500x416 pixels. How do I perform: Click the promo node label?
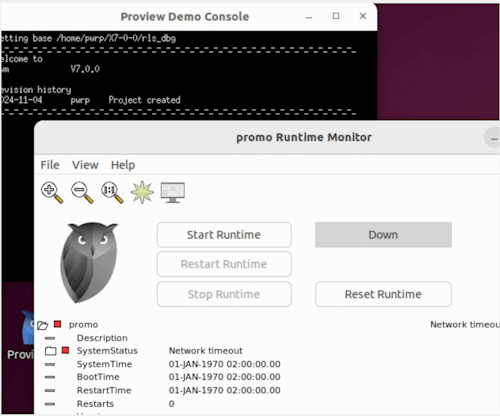(x=83, y=325)
